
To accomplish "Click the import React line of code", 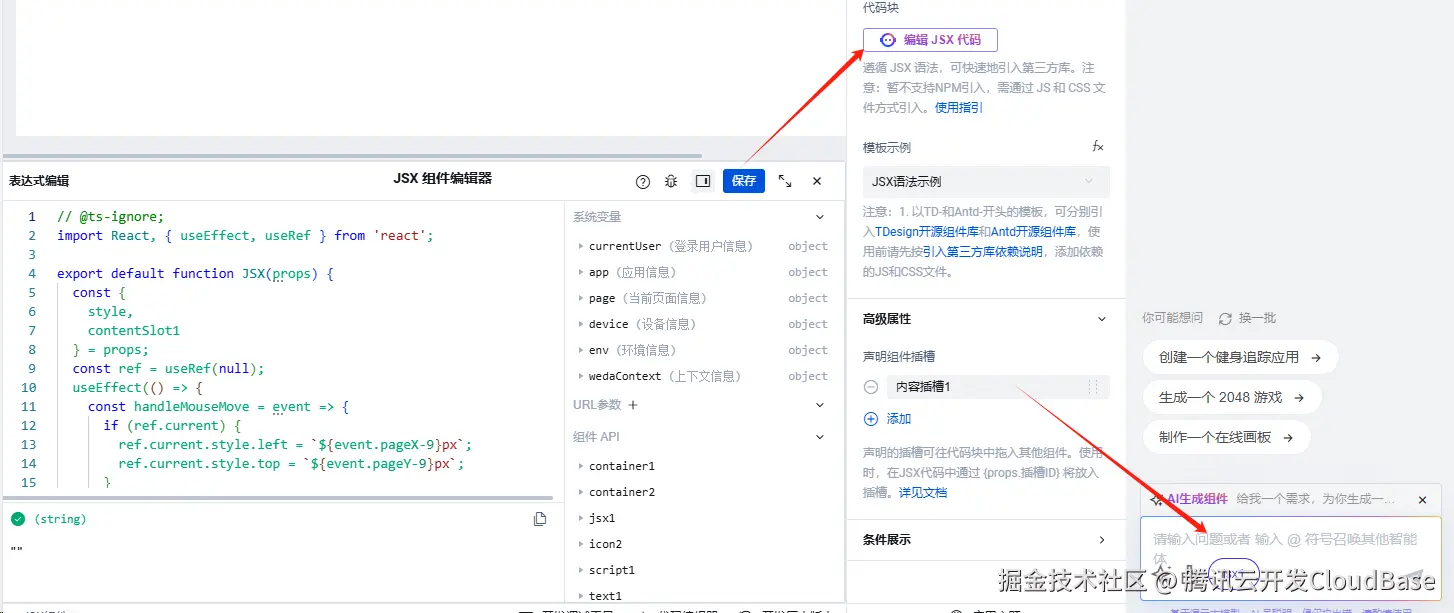I will click(244, 235).
